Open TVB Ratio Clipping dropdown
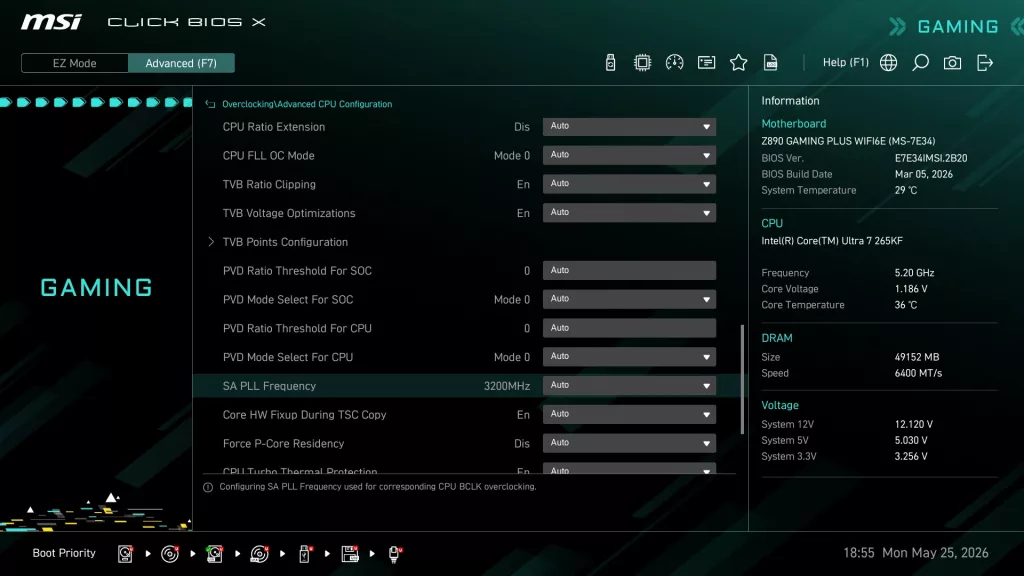 pyautogui.click(x=629, y=184)
